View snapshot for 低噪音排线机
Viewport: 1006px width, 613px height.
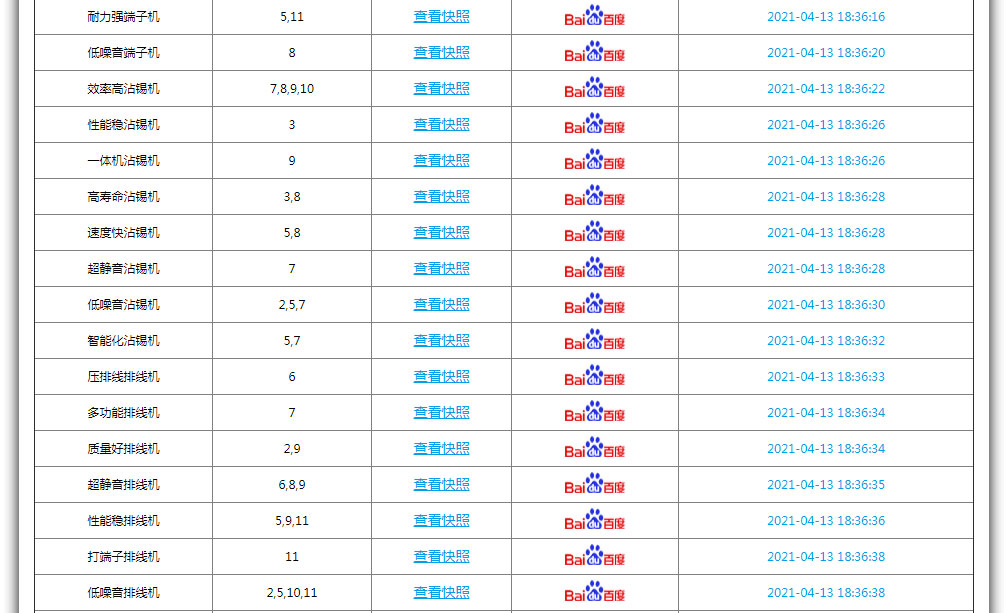[x=441, y=592]
